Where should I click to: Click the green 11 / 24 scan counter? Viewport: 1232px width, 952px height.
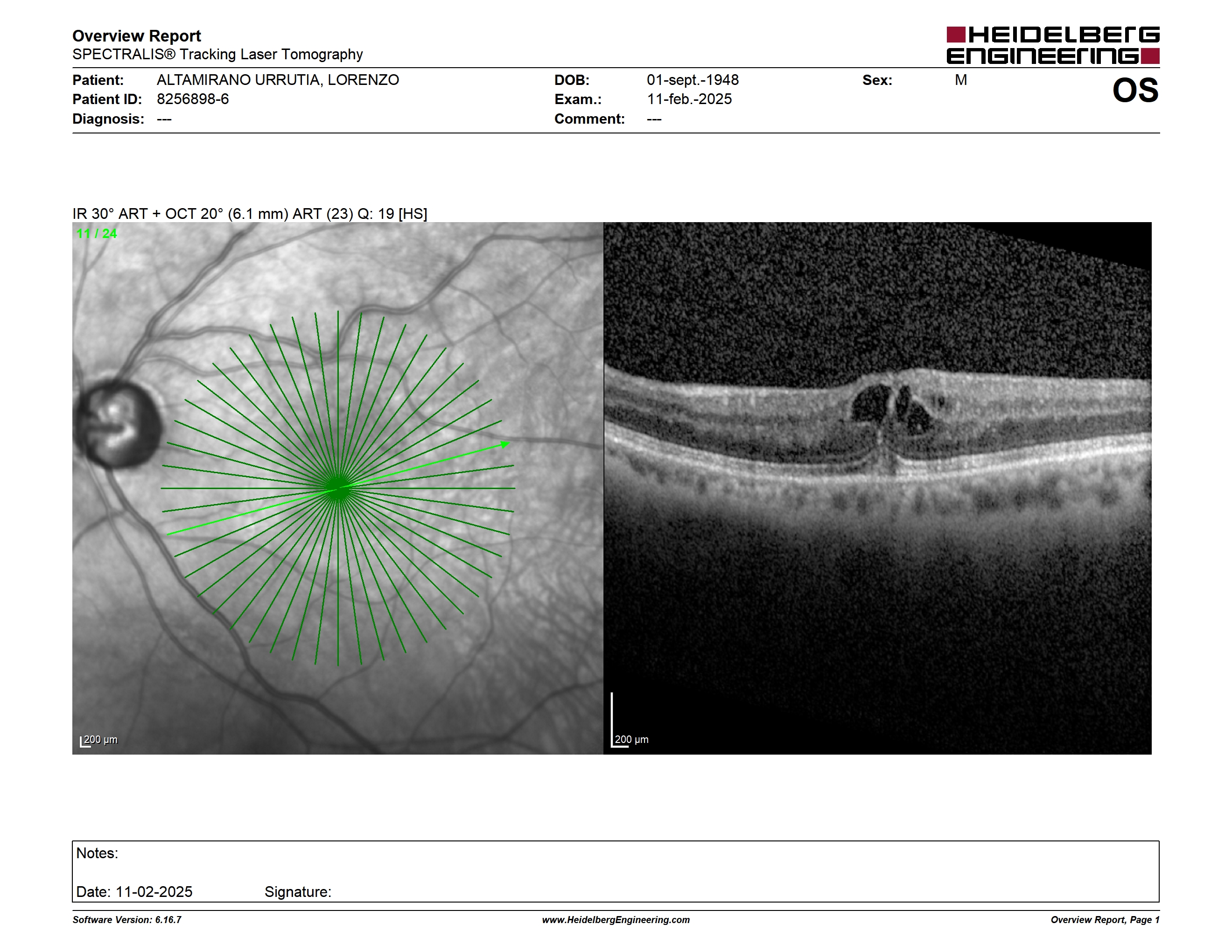(x=97, y=233)
